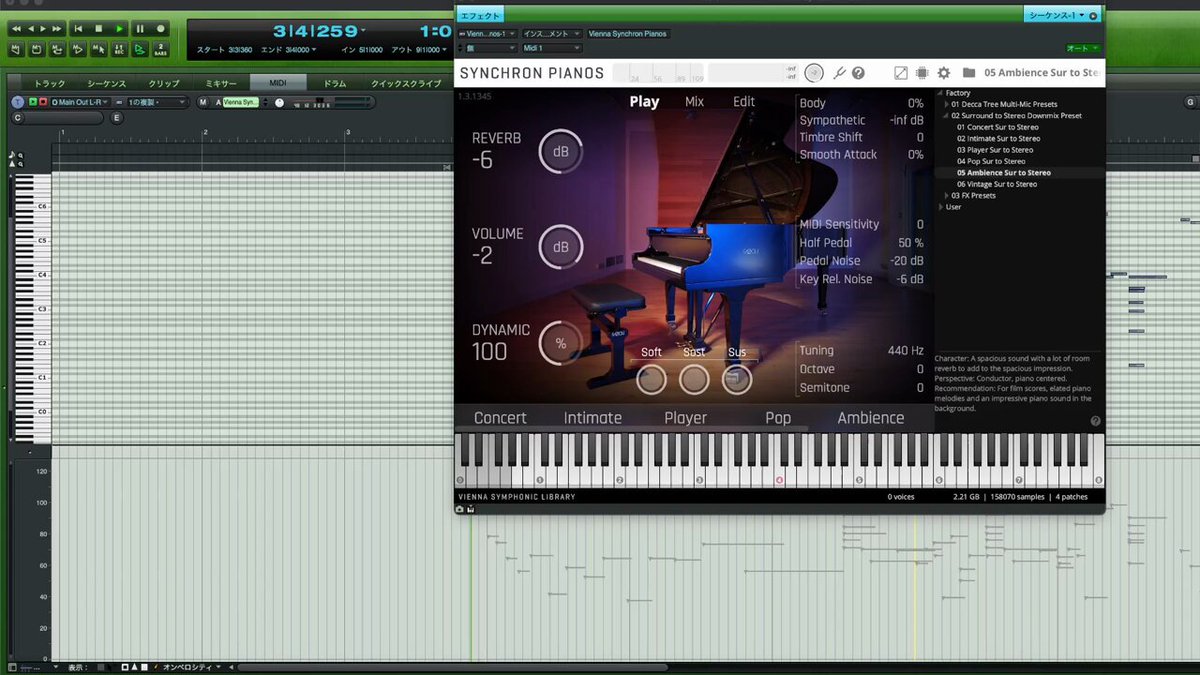The image size is (1200, 675).
Task: Open plugin settings via the gear icon
Action: click(943, 73)
